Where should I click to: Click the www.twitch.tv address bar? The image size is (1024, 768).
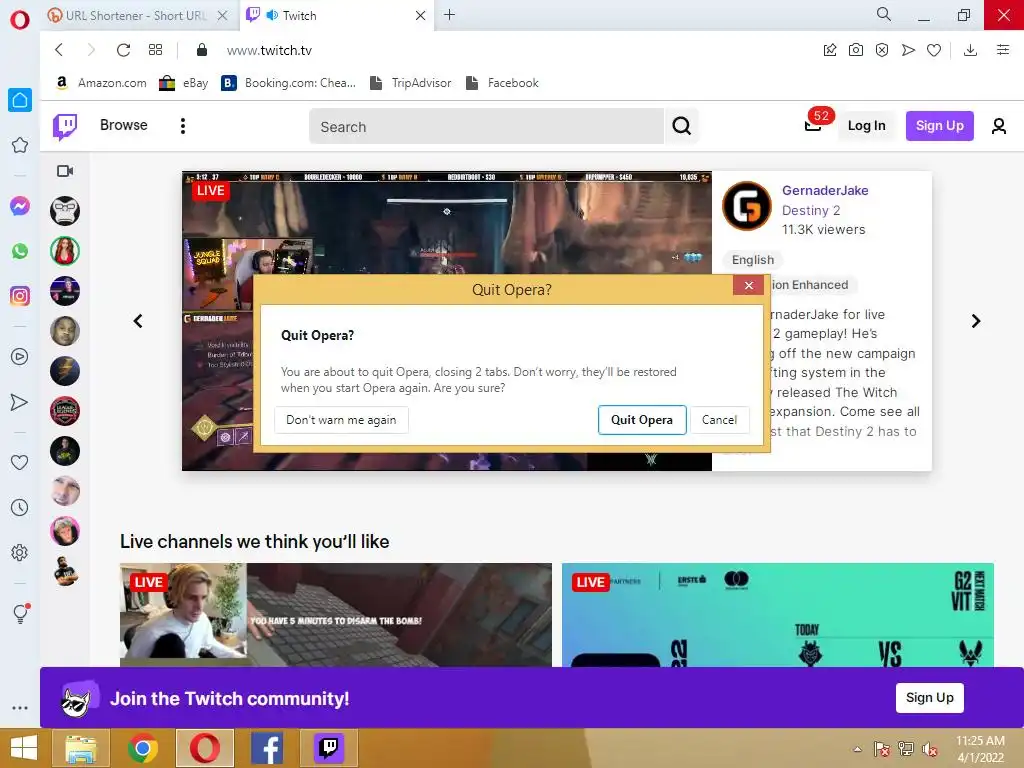coord(269,50)
